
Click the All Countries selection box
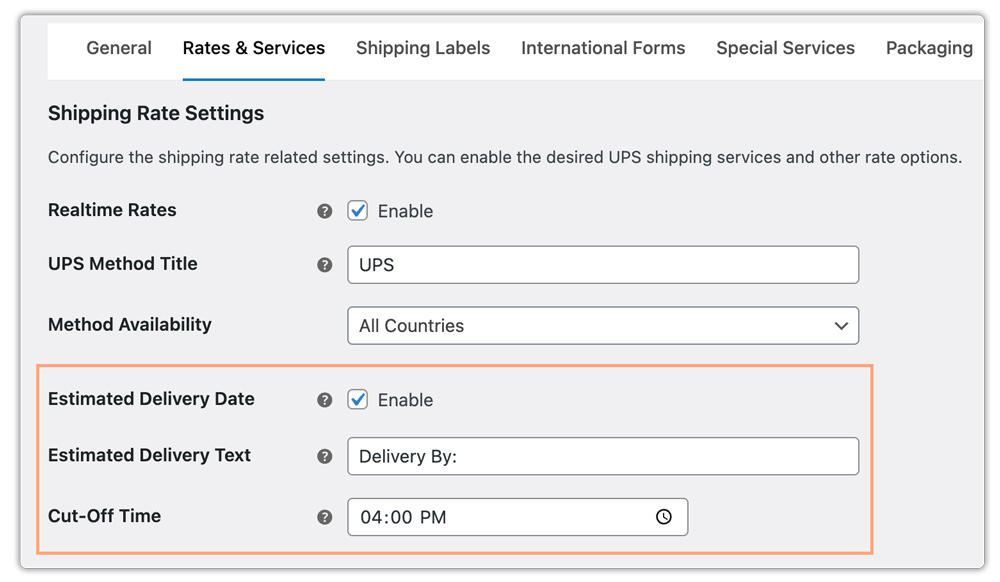603,325
